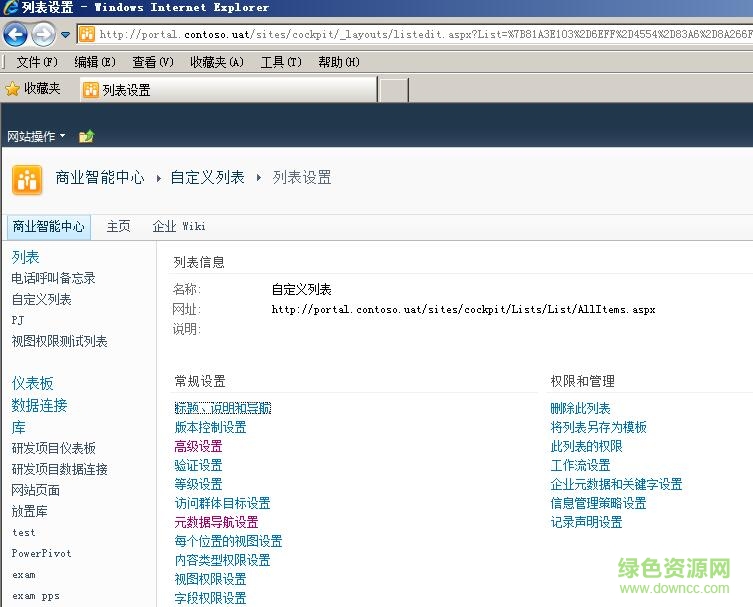
Task: Click the browser Forward arrow button
Action: (x=44, y=34)
